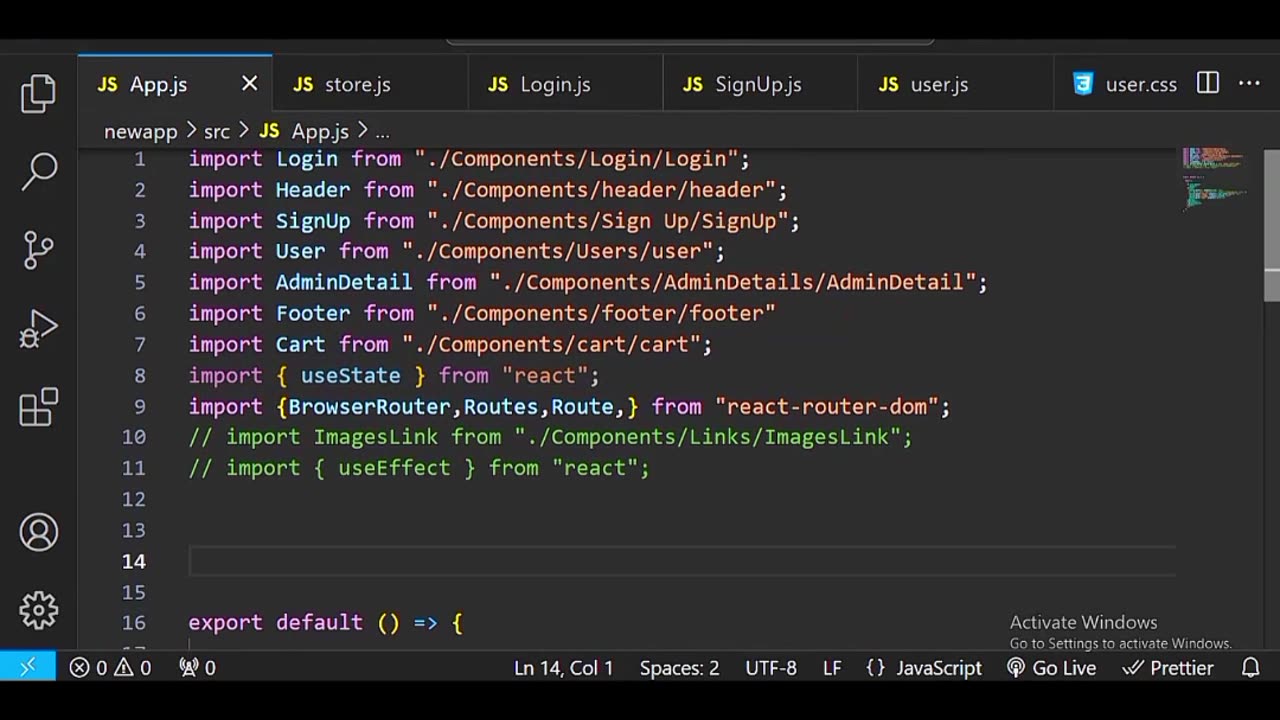Open the Extensions view
Screen dimensions: 1280x720
click(x=38, y=407)
